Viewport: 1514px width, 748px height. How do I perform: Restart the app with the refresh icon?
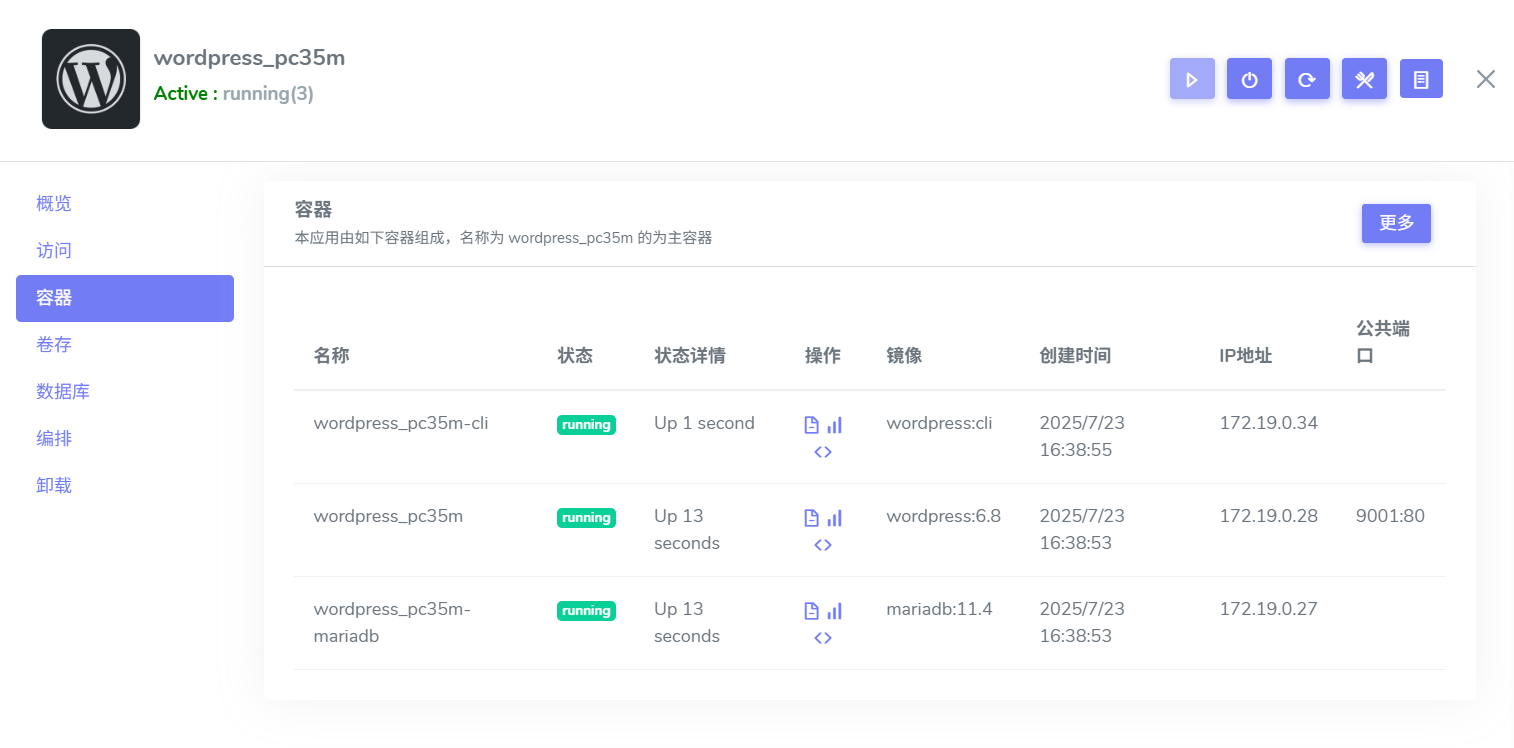click(x=1307, y=79)
